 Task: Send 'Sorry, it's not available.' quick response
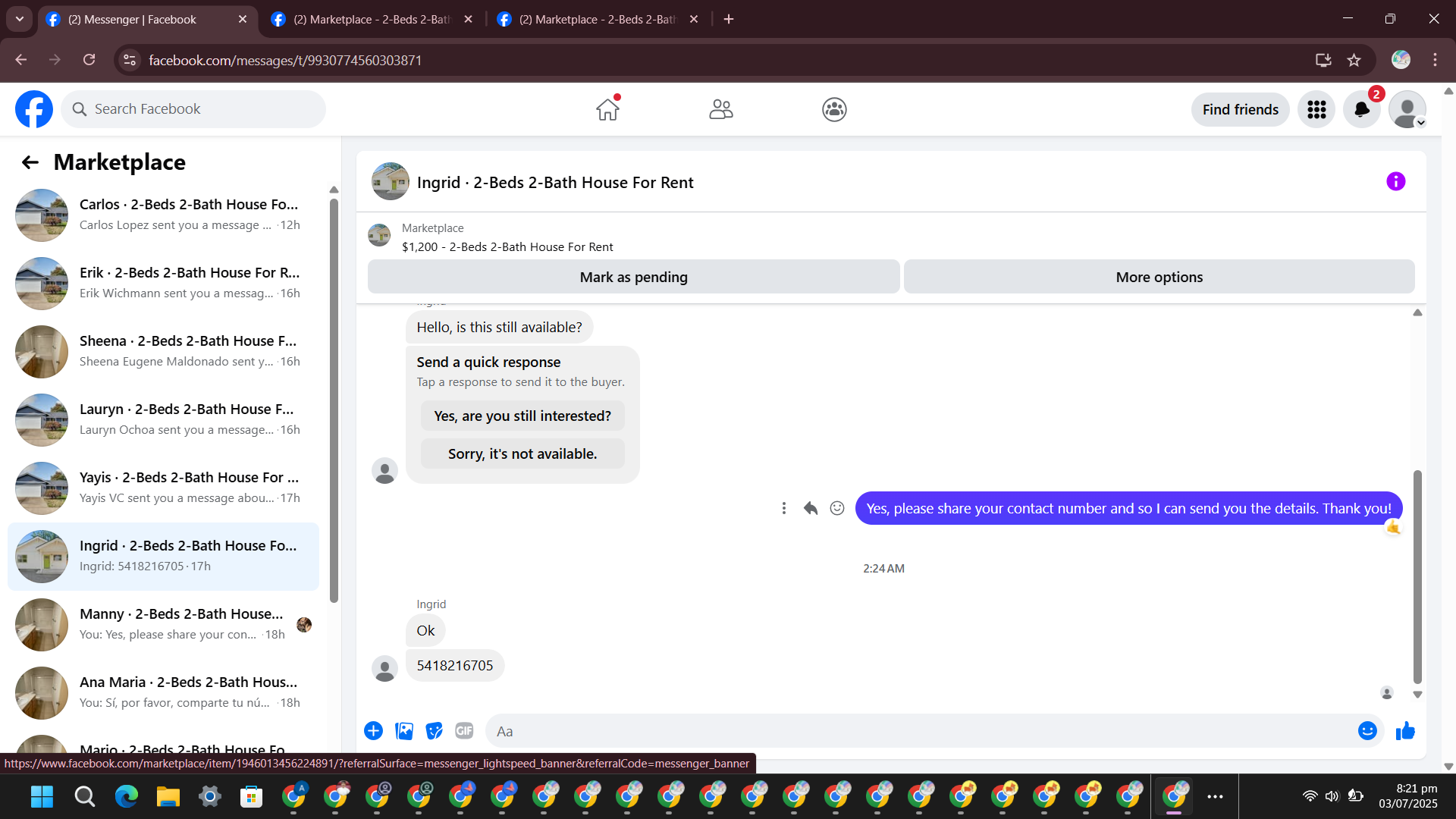pos(522,454)
